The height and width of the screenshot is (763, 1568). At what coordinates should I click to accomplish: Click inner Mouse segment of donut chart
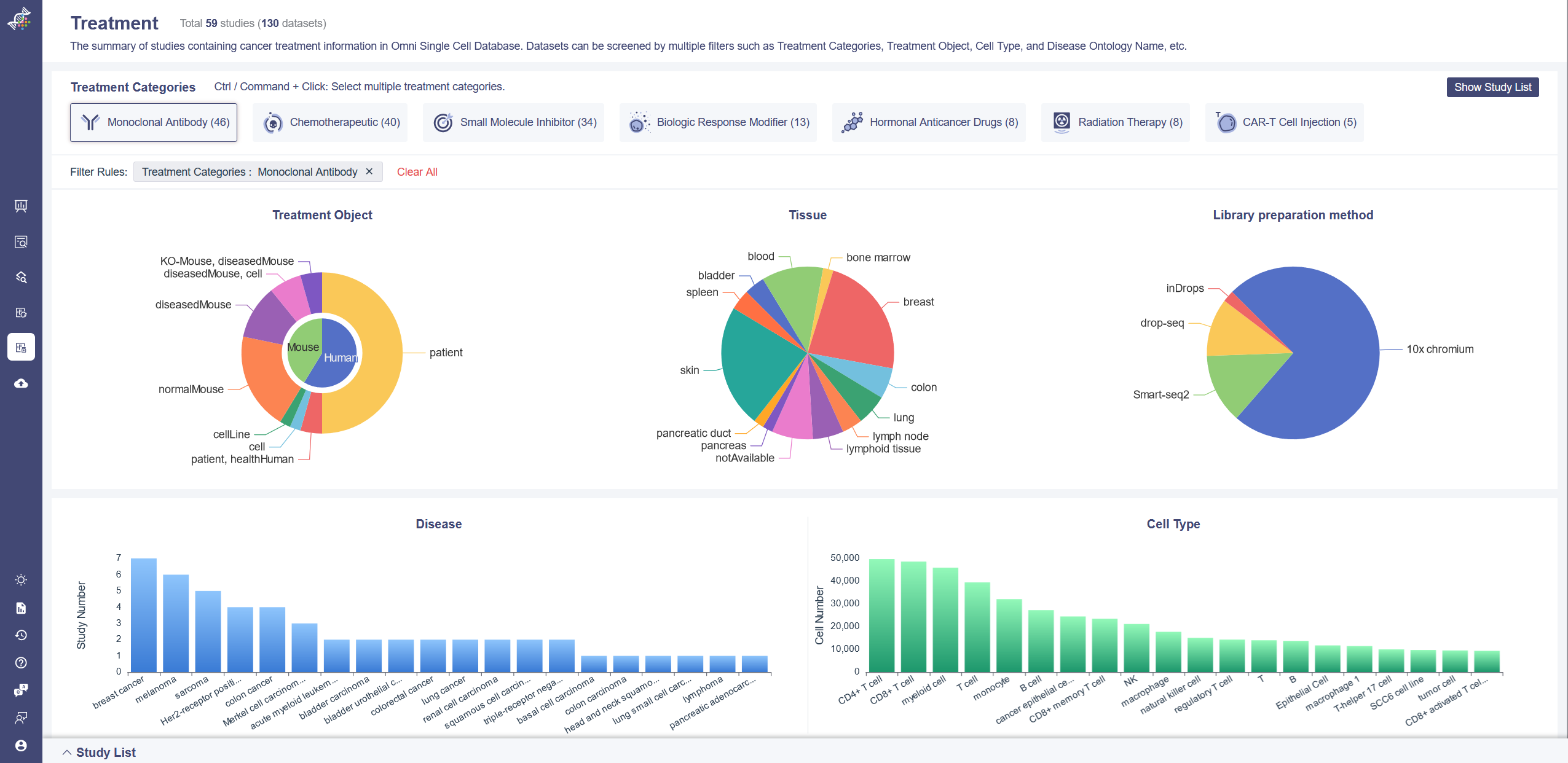coord(303,347)
